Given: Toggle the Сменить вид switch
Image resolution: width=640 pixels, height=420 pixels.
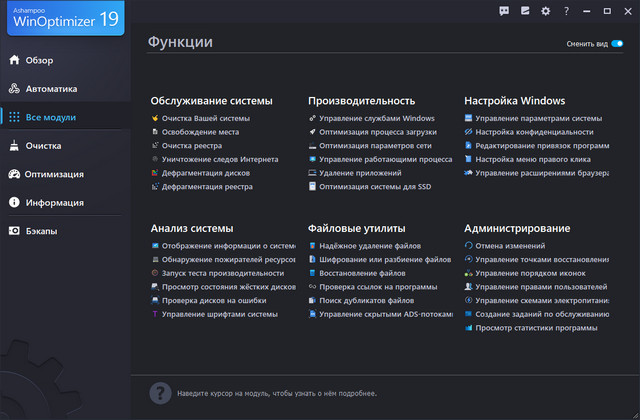Looking at the screenshot, I should (x=617, y=44).
